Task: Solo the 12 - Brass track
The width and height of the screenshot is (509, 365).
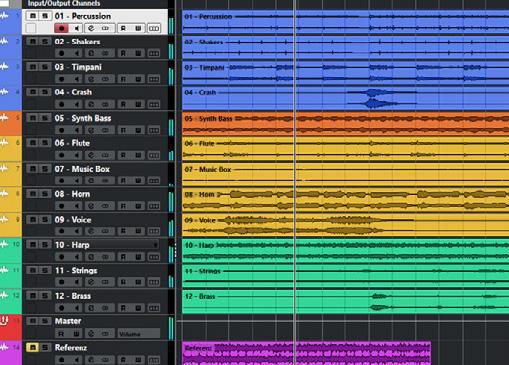Action: point(45,296)
